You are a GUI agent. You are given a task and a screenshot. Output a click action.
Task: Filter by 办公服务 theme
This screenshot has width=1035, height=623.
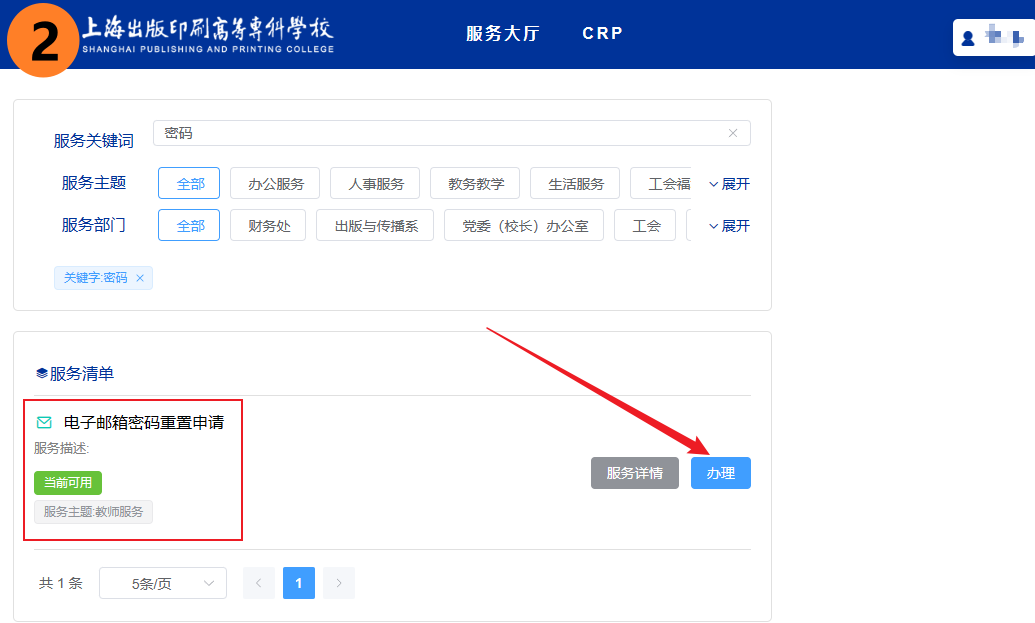tap(275, 183)
